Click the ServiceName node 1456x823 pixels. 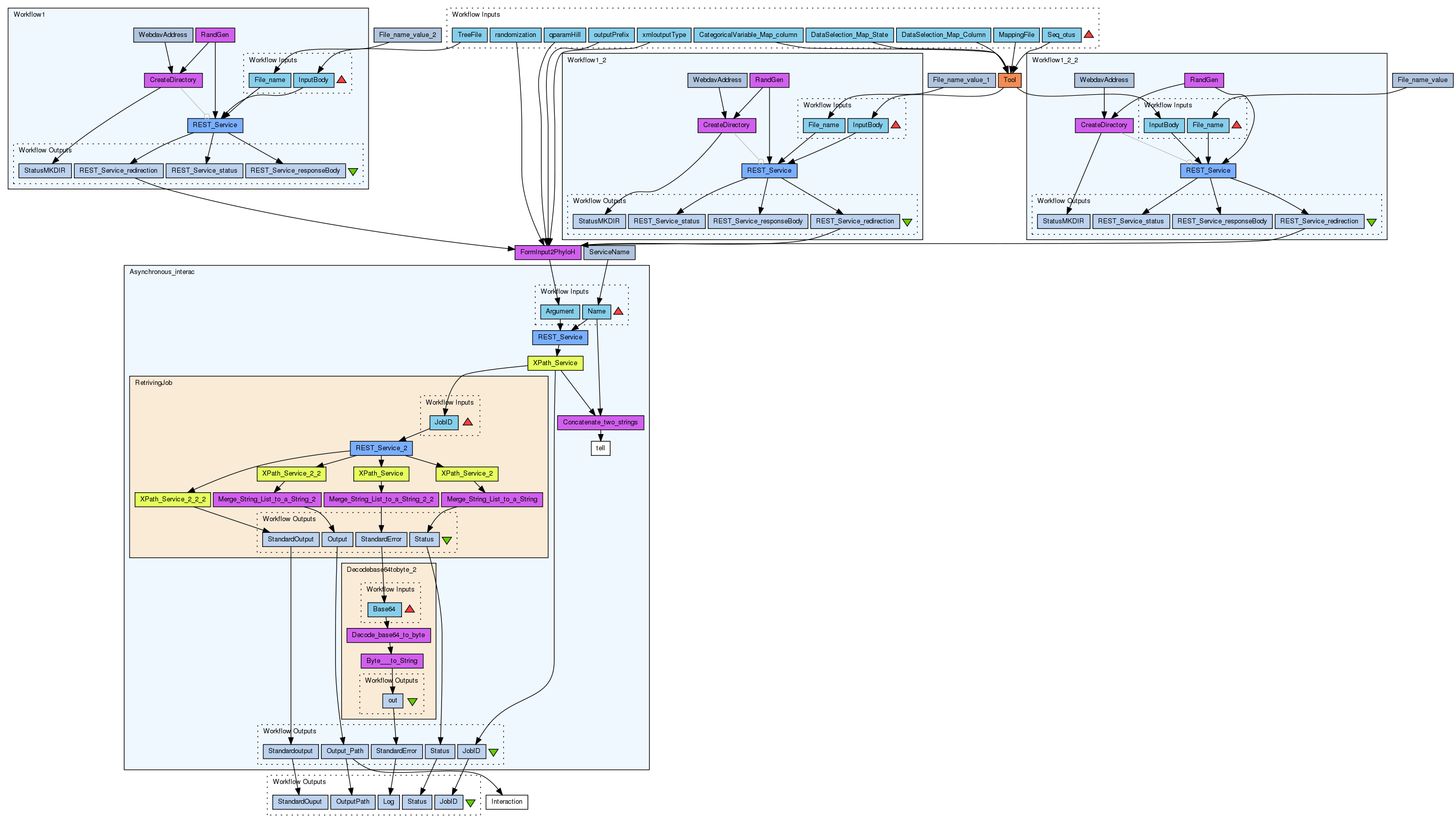(609, 252)
